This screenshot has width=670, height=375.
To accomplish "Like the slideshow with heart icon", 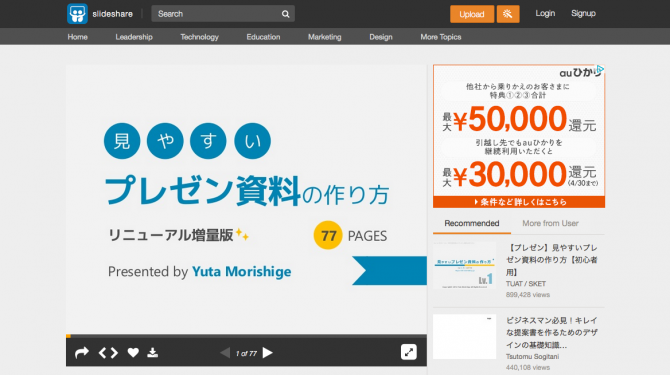I will point(133,353).
